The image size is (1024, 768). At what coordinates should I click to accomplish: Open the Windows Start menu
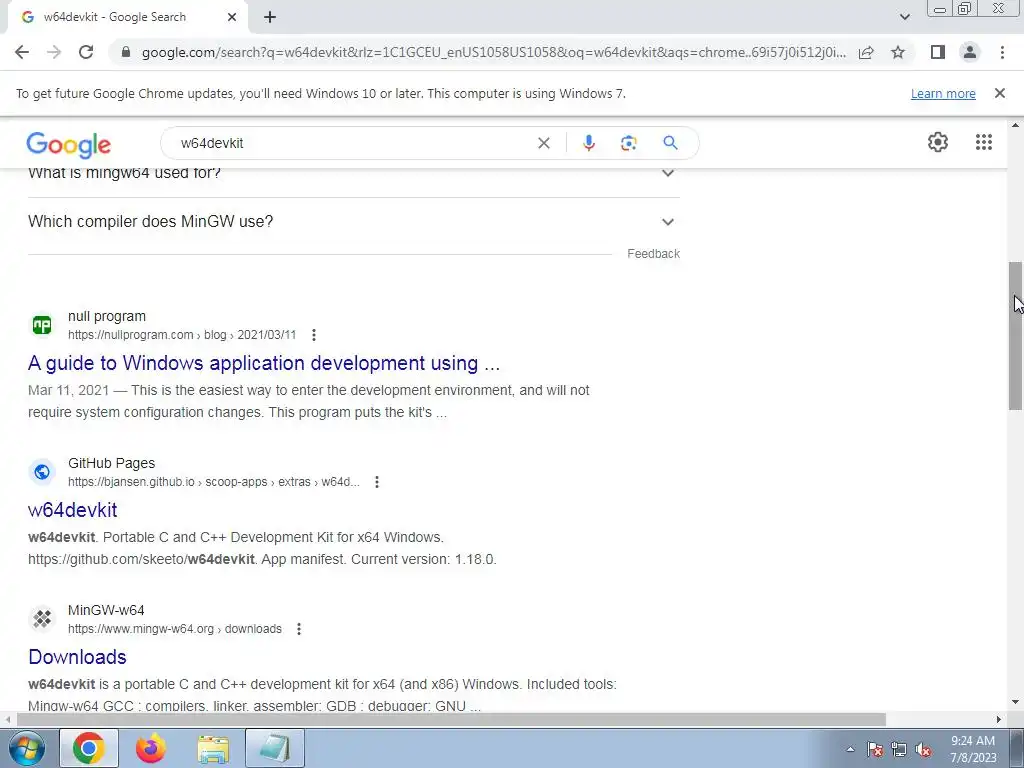click(x=26, y=748)
